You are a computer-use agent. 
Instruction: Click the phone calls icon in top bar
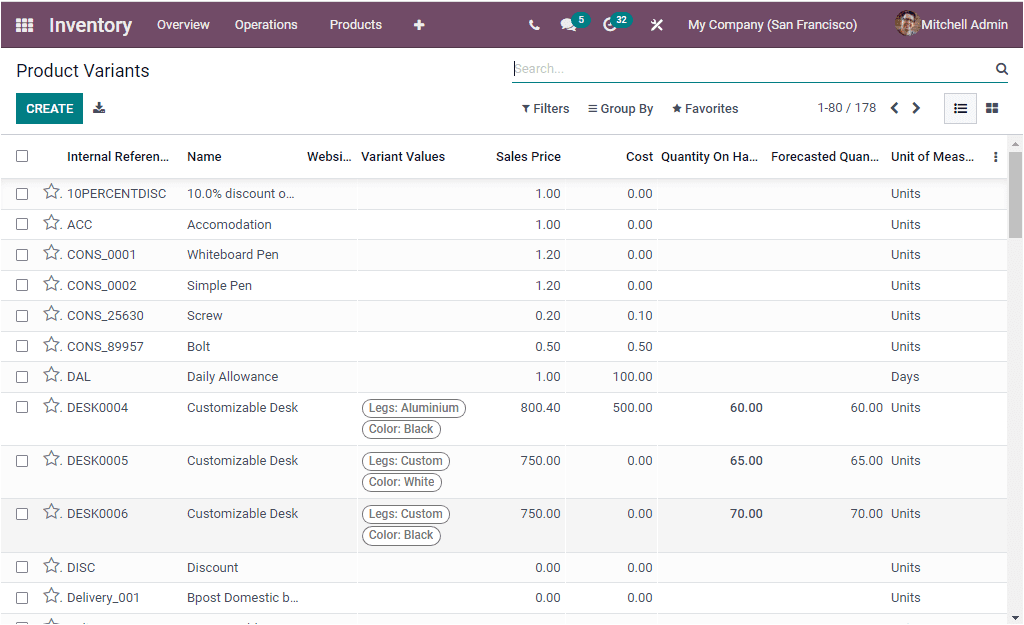534,24
